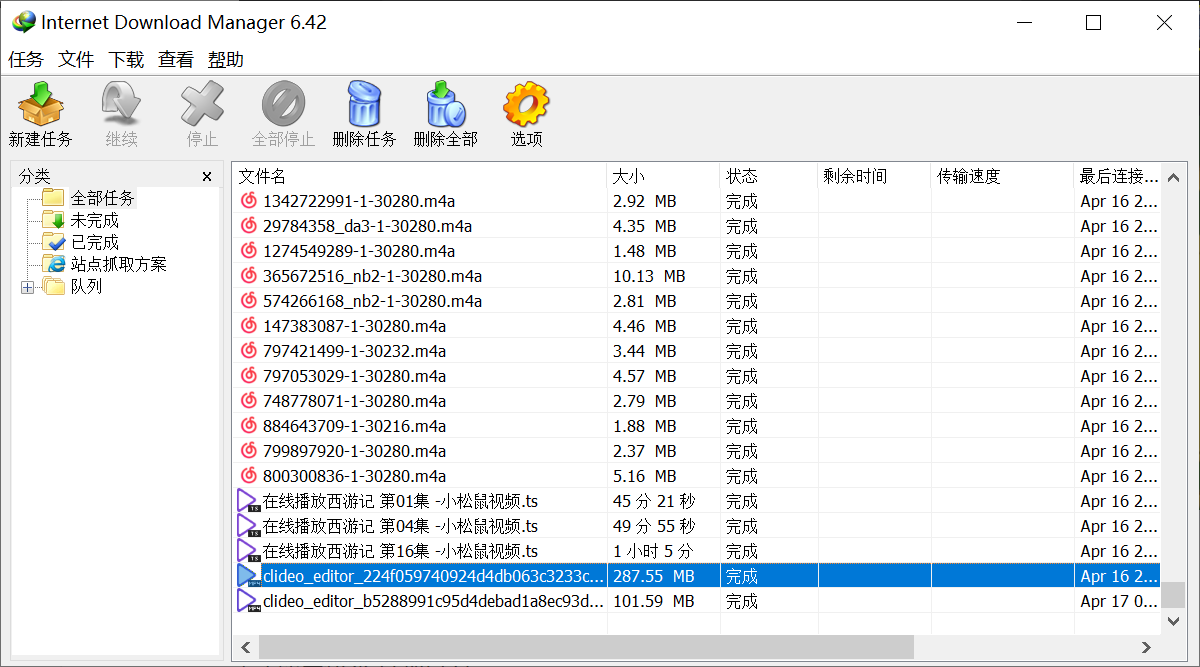Open the 任务 menu
This screenshot has height=667, width=1200.
[x=26, y=60]
